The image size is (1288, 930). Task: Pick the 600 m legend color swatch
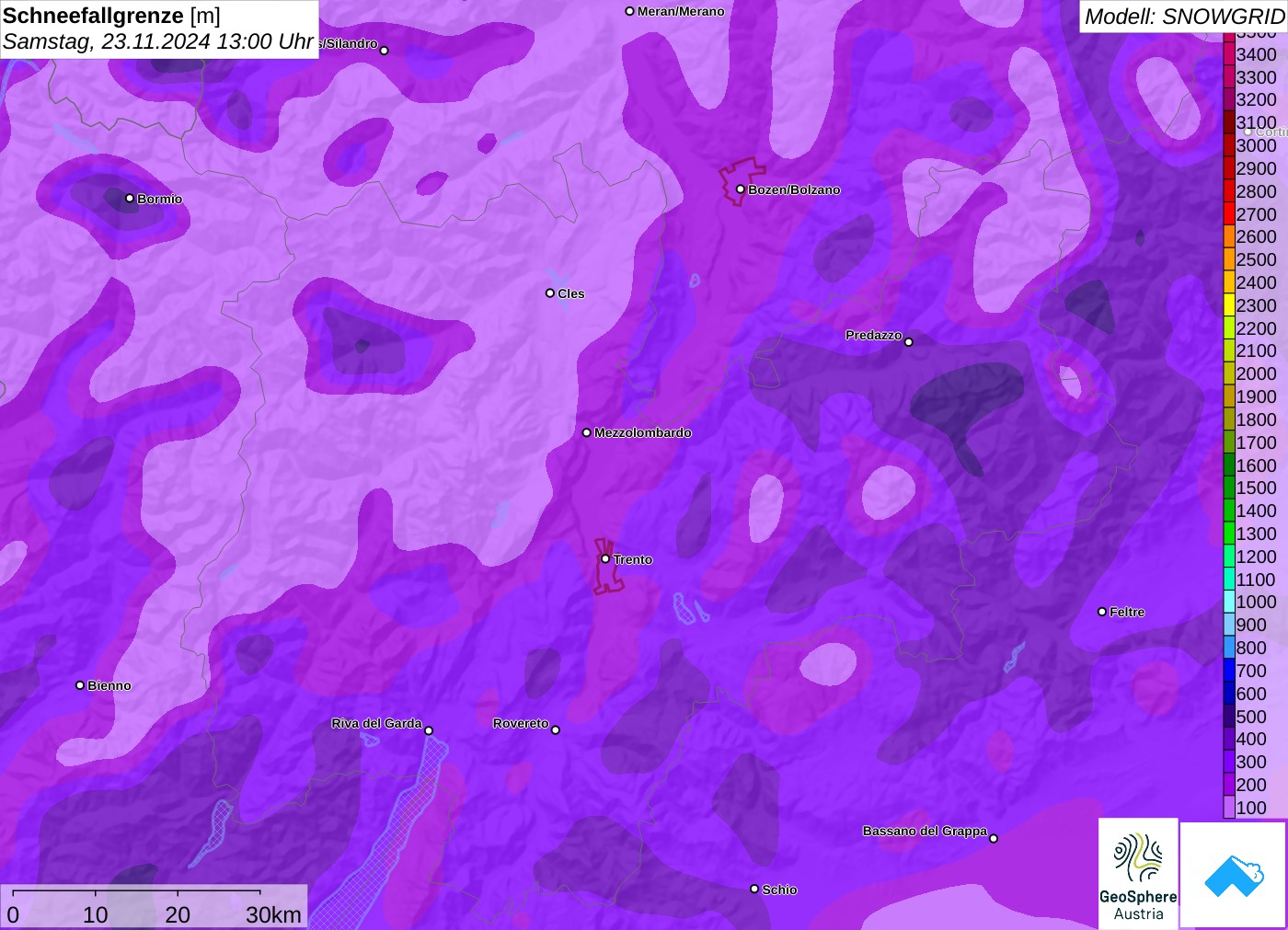[1229, 694]
